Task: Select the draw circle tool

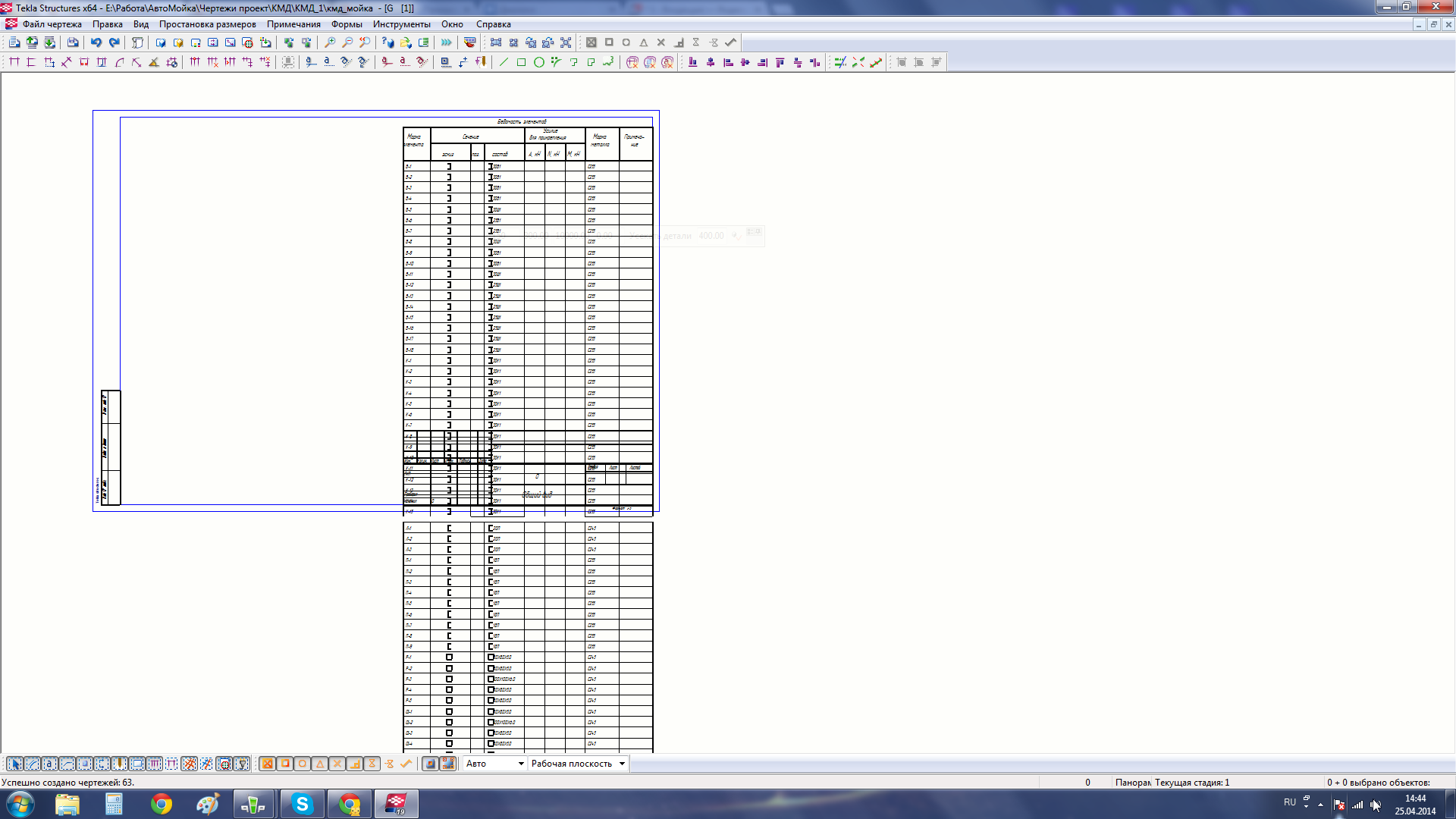Action: (x=539, y=62)
